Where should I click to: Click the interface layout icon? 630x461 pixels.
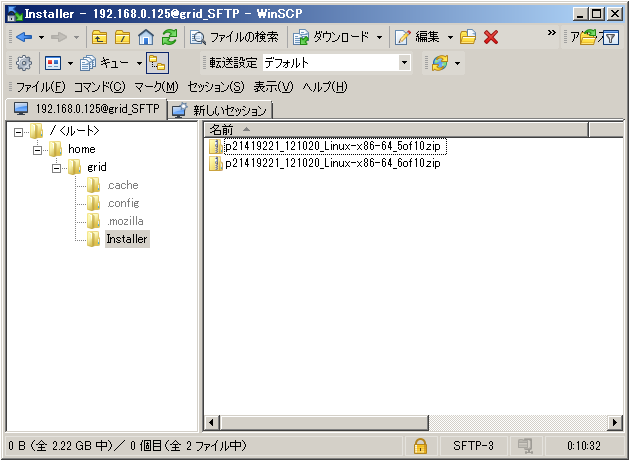pos(53,63)
